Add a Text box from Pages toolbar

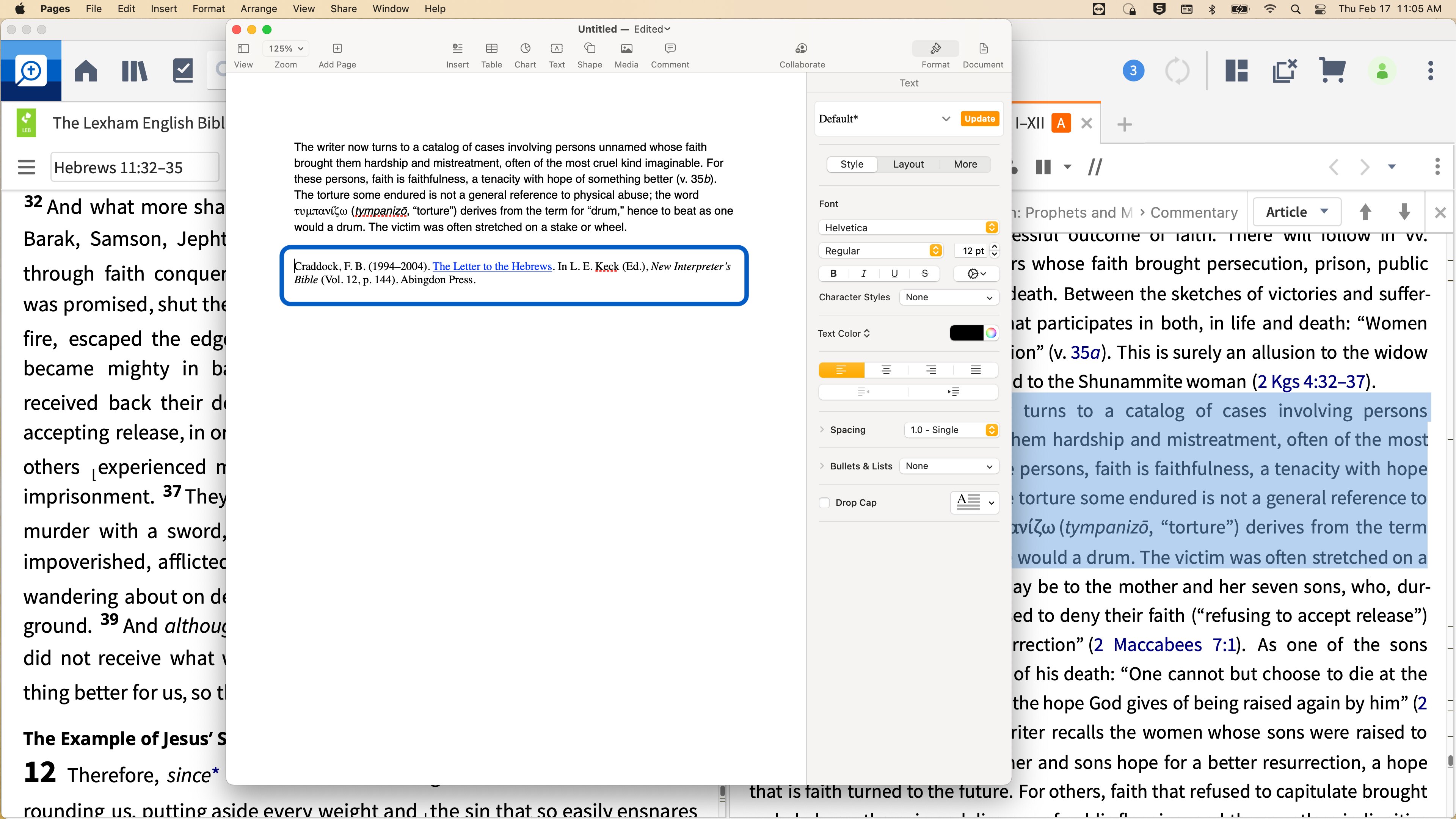tap(557, 55)
